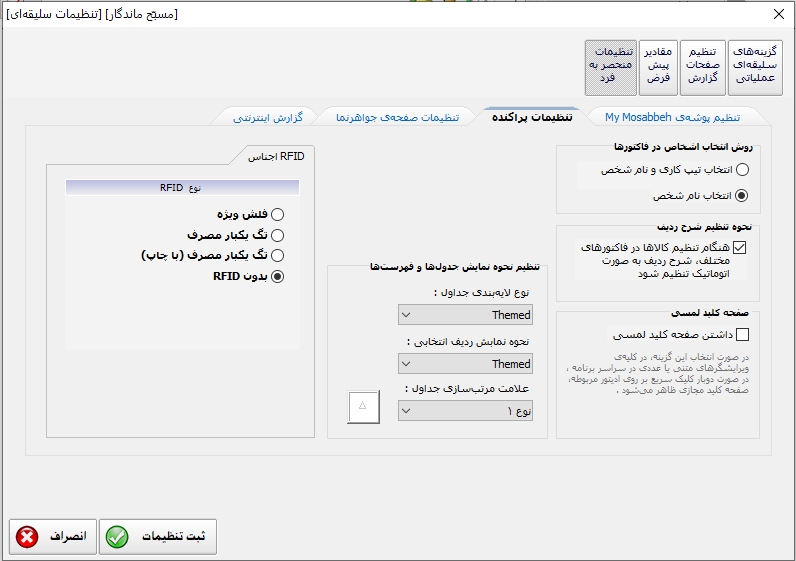Viewport: 796px width, 561px height.
Task: Open گزینه‌های سلیقه‌ای عملیاتی toolbar section
Action: pyautogui.click(x=755, y=68)
